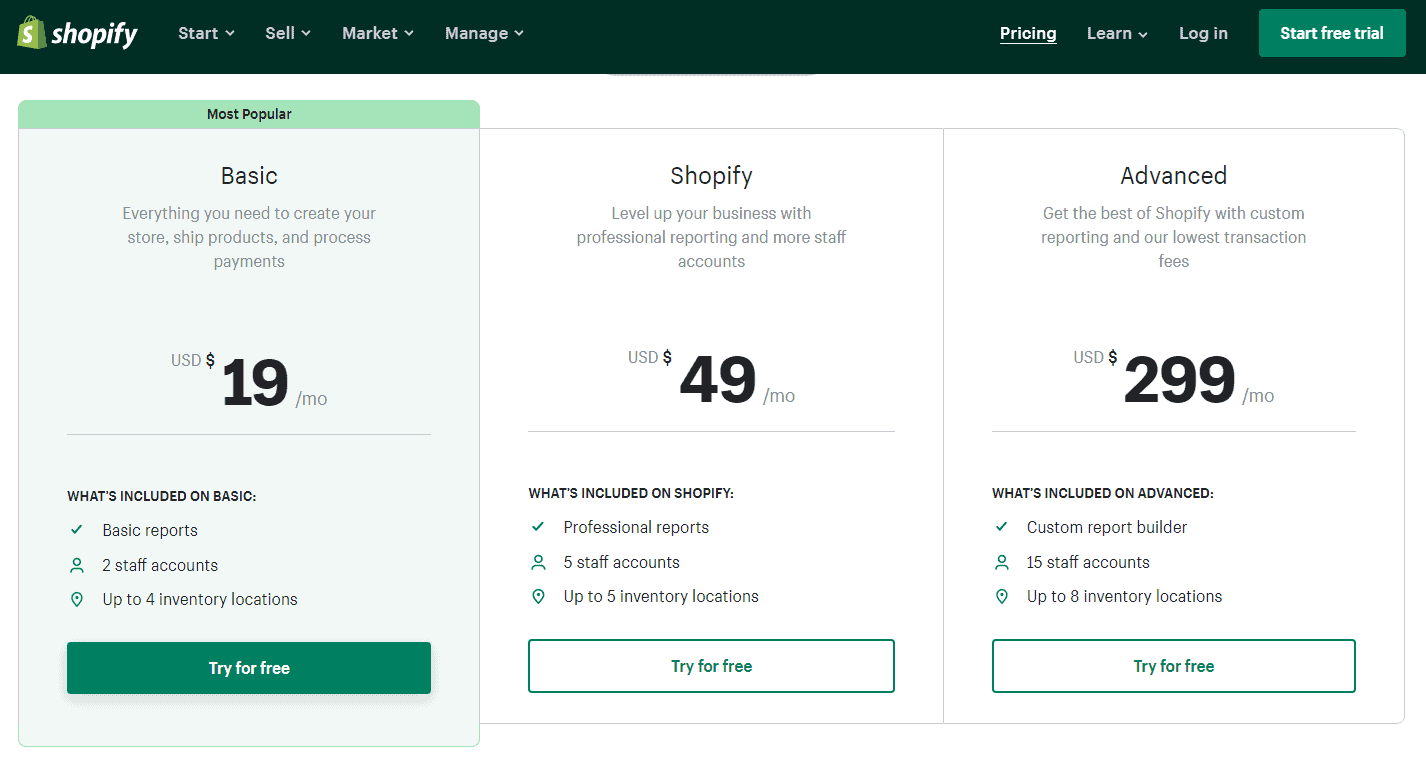Click the Basic plan description text
This screenshot has height=759, width=1426.
[x=249, y=237]
